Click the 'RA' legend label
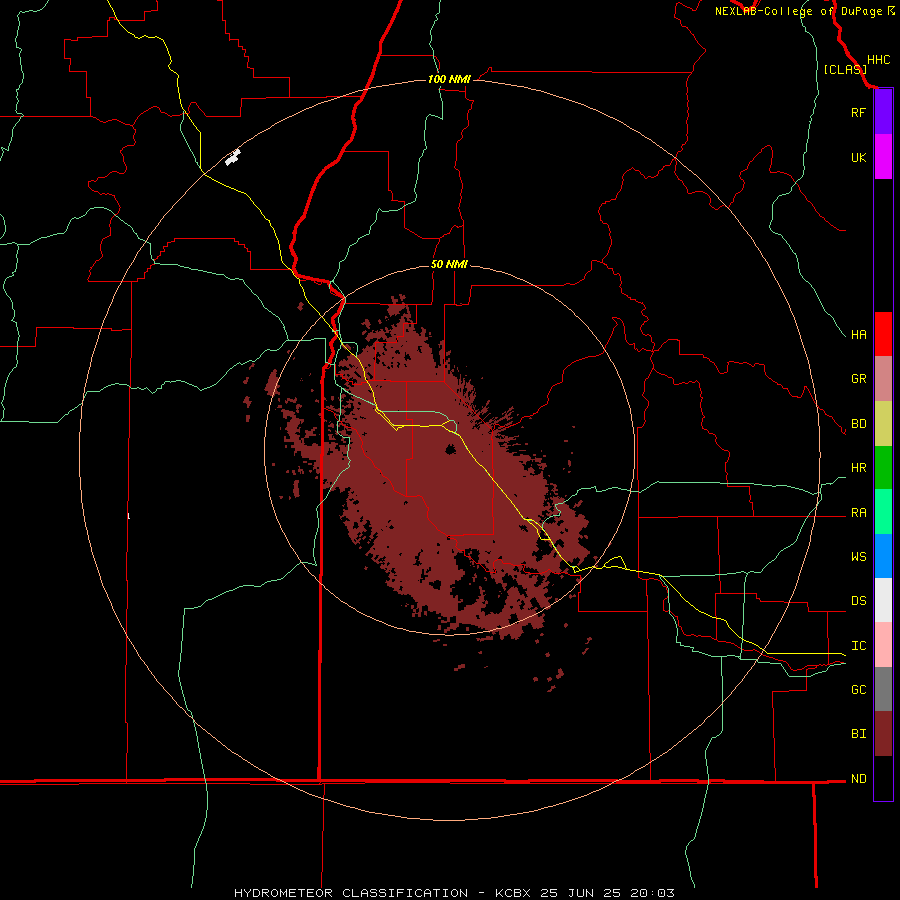The width and height of the screenshot is (900, 900). (x=858, y=513)
